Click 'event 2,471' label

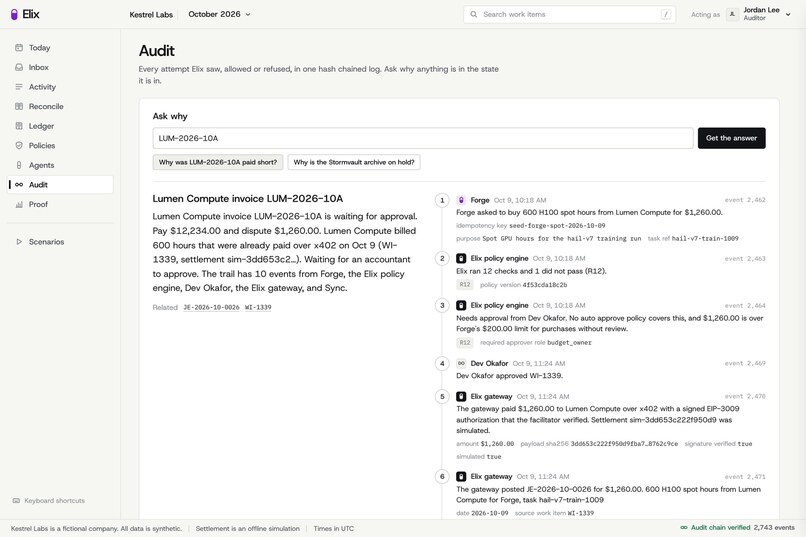click(x=745, y=477)
